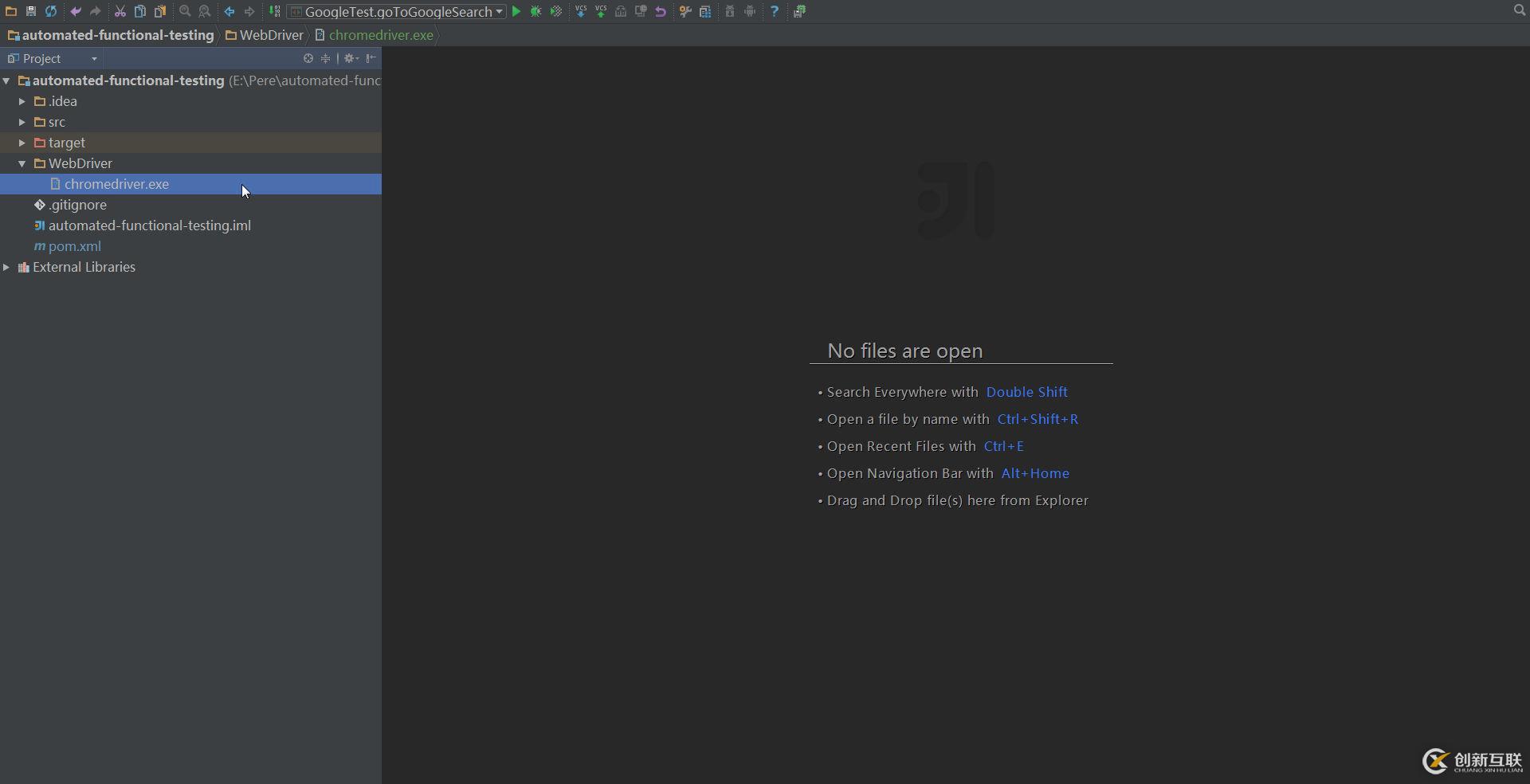Click the Undo arrow icon
The width and height of the screenshot is (1530, 784).
coord(76,11)
